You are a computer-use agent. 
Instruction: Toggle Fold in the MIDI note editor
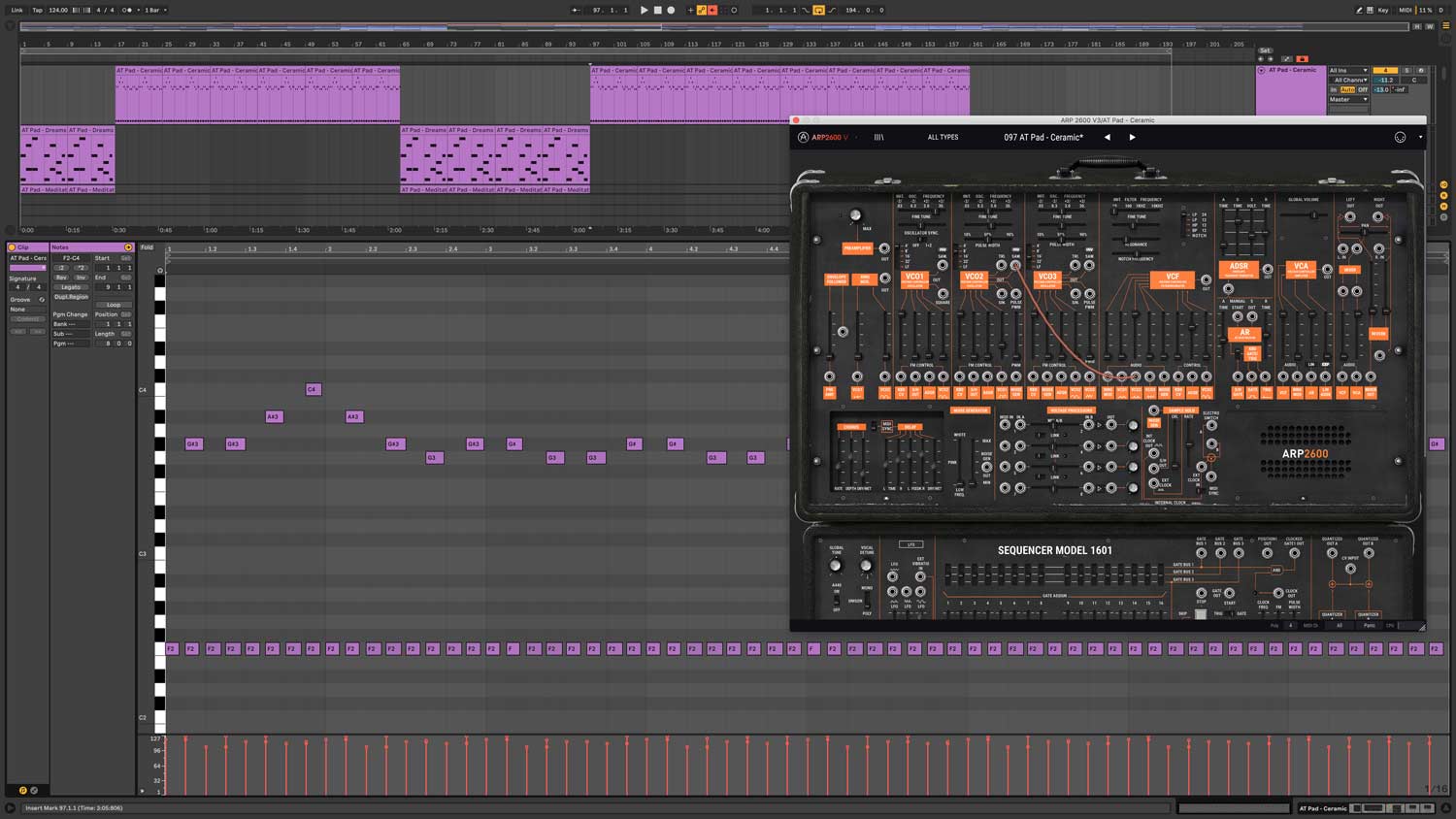coord(147,247)
